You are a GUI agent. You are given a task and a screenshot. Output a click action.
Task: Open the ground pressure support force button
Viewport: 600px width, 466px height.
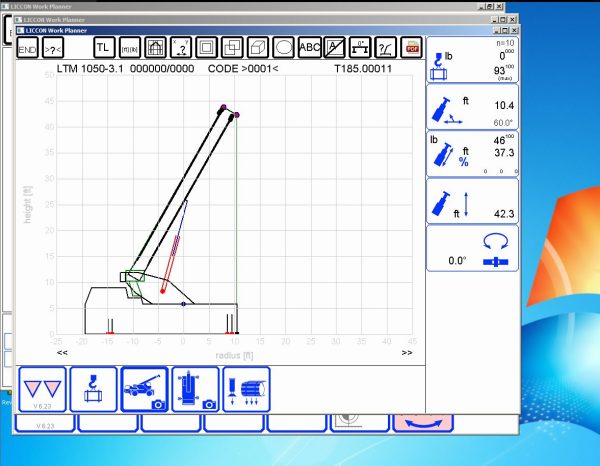point(246,389)
